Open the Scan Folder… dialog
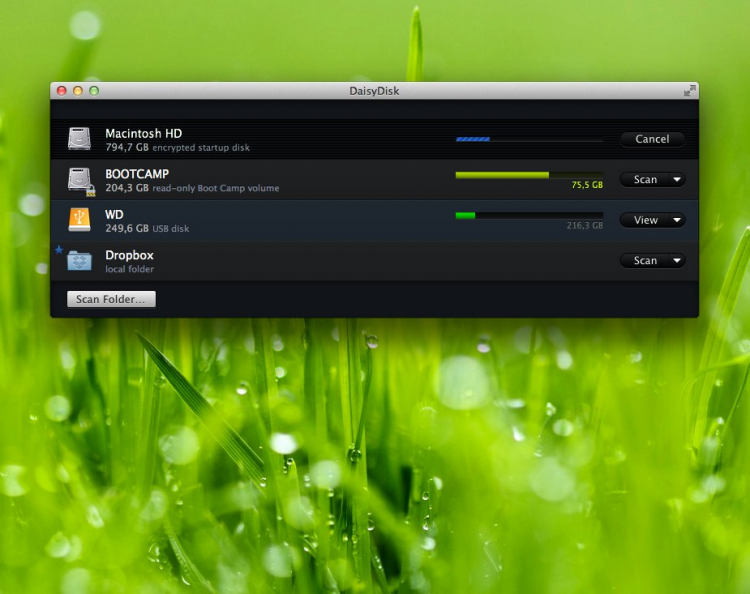This screenshot has width=750, height=594. click(111, 299)
